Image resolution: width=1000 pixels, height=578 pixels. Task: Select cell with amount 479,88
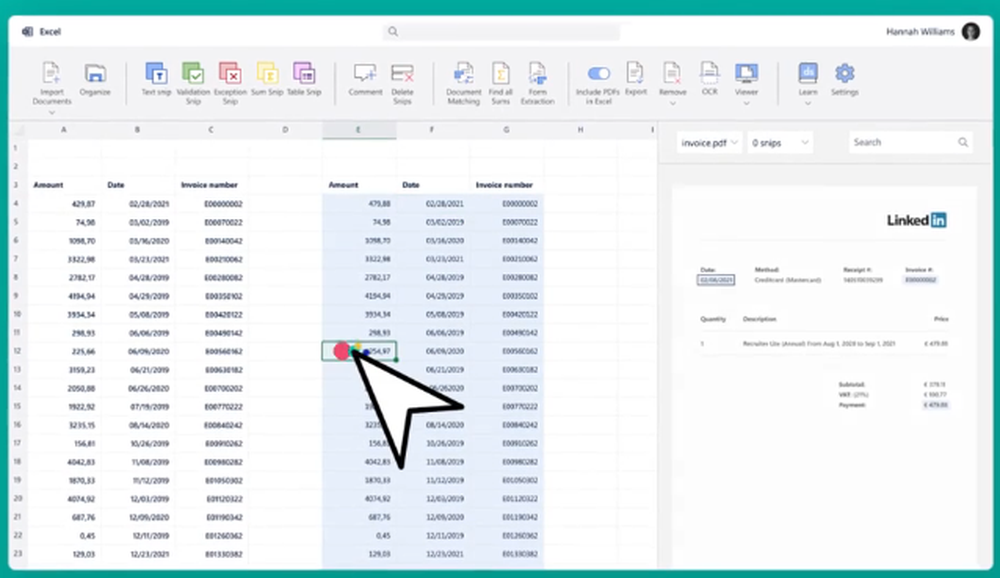(358, 204)
